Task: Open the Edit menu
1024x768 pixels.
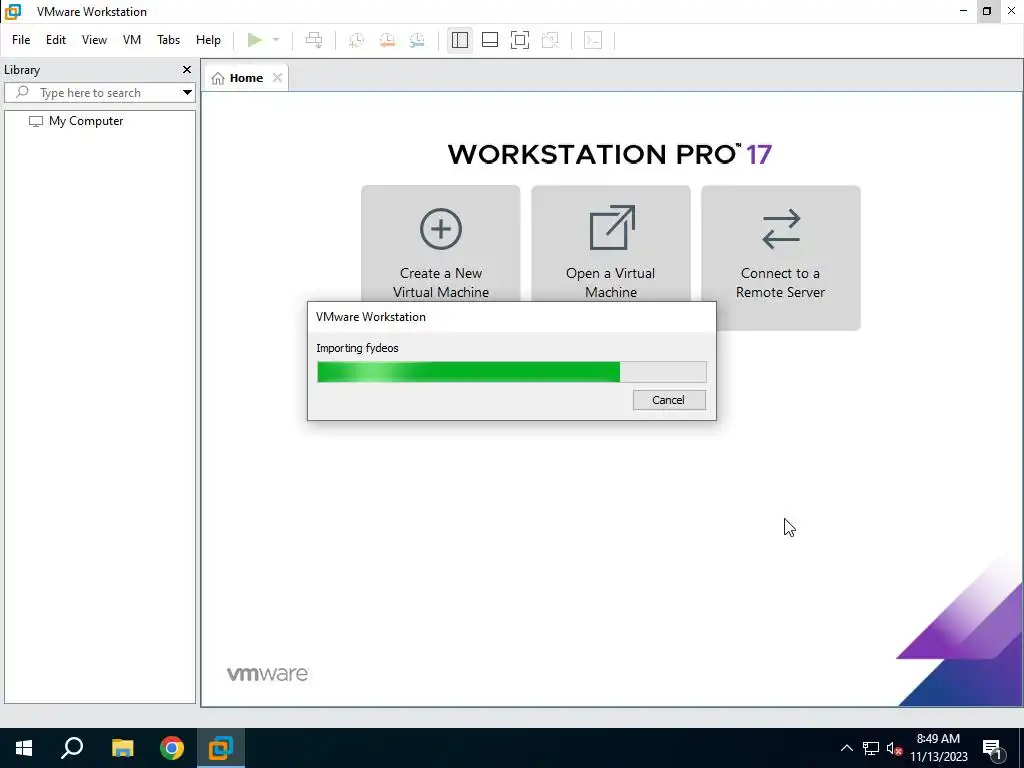Action: point(56,40)
